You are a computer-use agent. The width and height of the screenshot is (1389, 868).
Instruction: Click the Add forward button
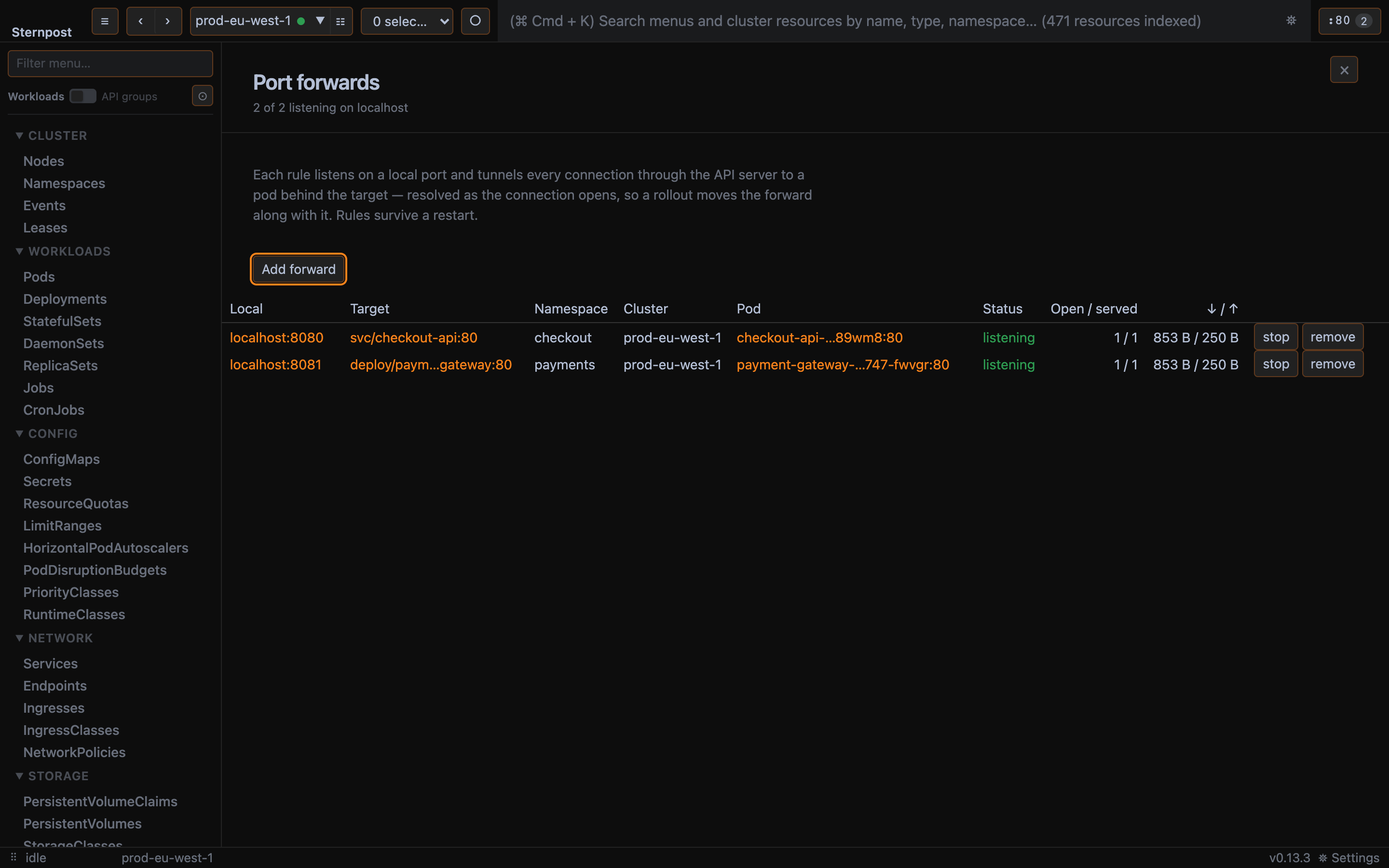click(x=299, y=269)
